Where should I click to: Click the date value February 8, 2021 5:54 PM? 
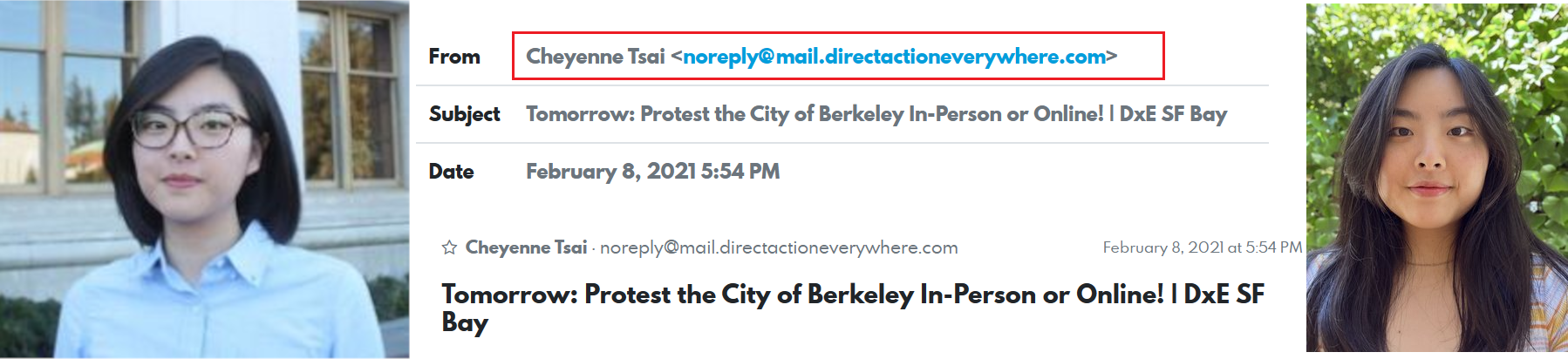pyautogui.click(x=652, y=172)
